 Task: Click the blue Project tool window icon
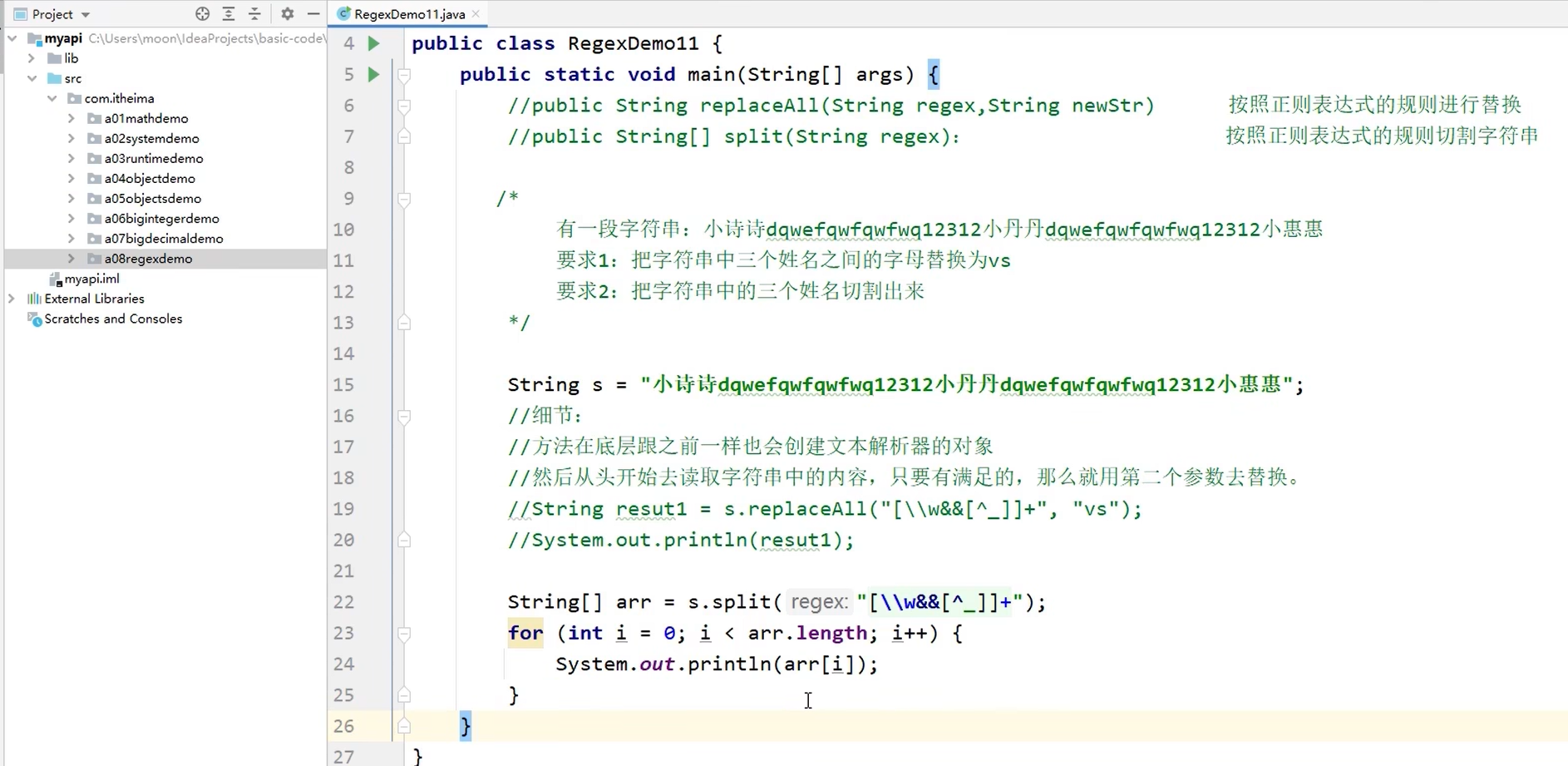(x=18, y=13)
